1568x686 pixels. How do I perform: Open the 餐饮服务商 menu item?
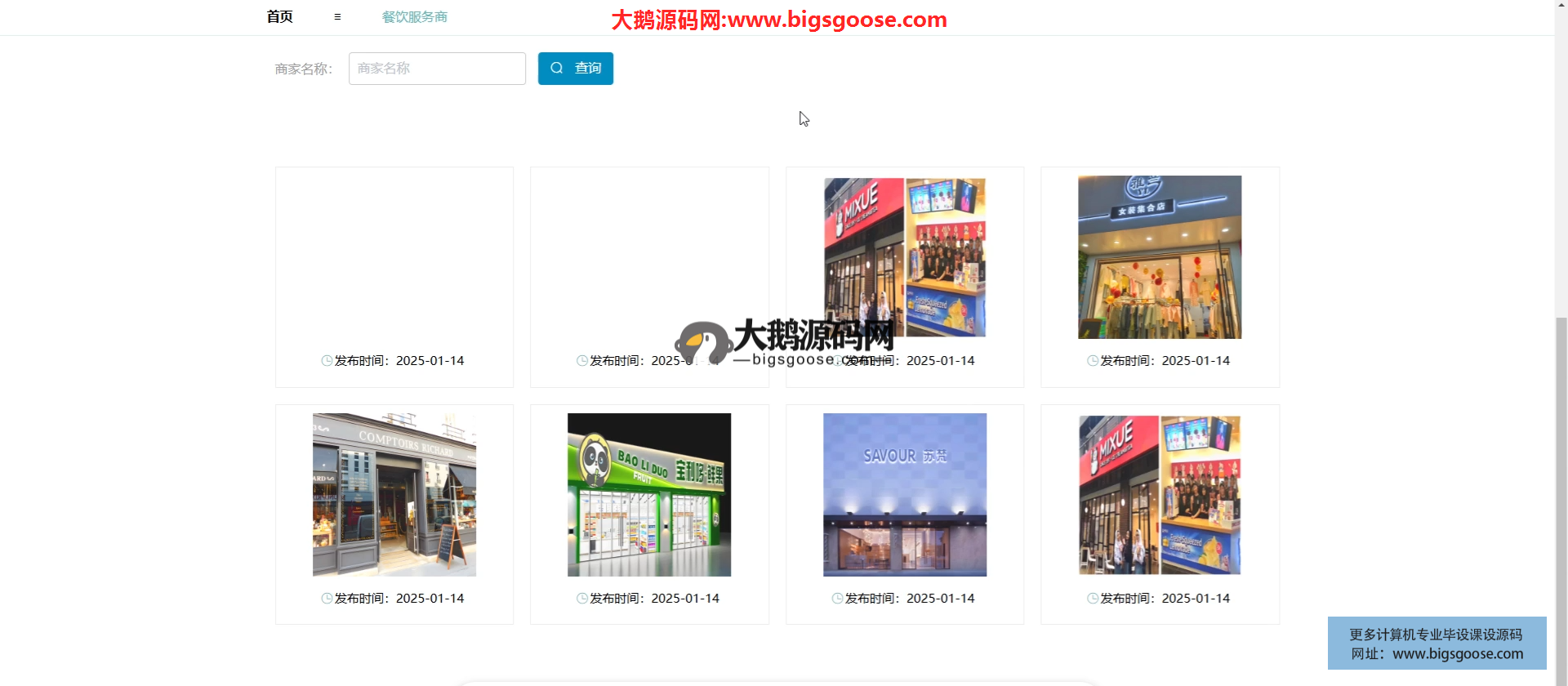414,17
